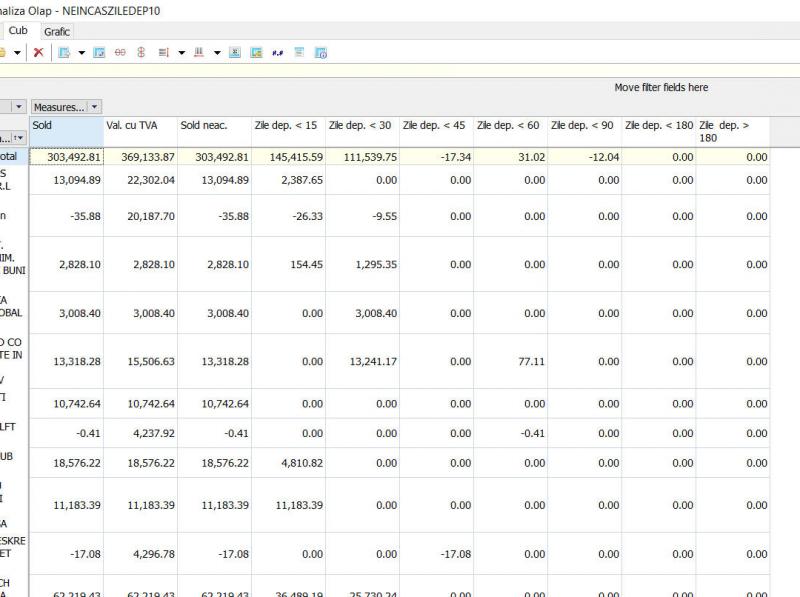Click the first blue grid icon after delete
Viewport: 800px width, 597px height.
(x=65, y=52)
